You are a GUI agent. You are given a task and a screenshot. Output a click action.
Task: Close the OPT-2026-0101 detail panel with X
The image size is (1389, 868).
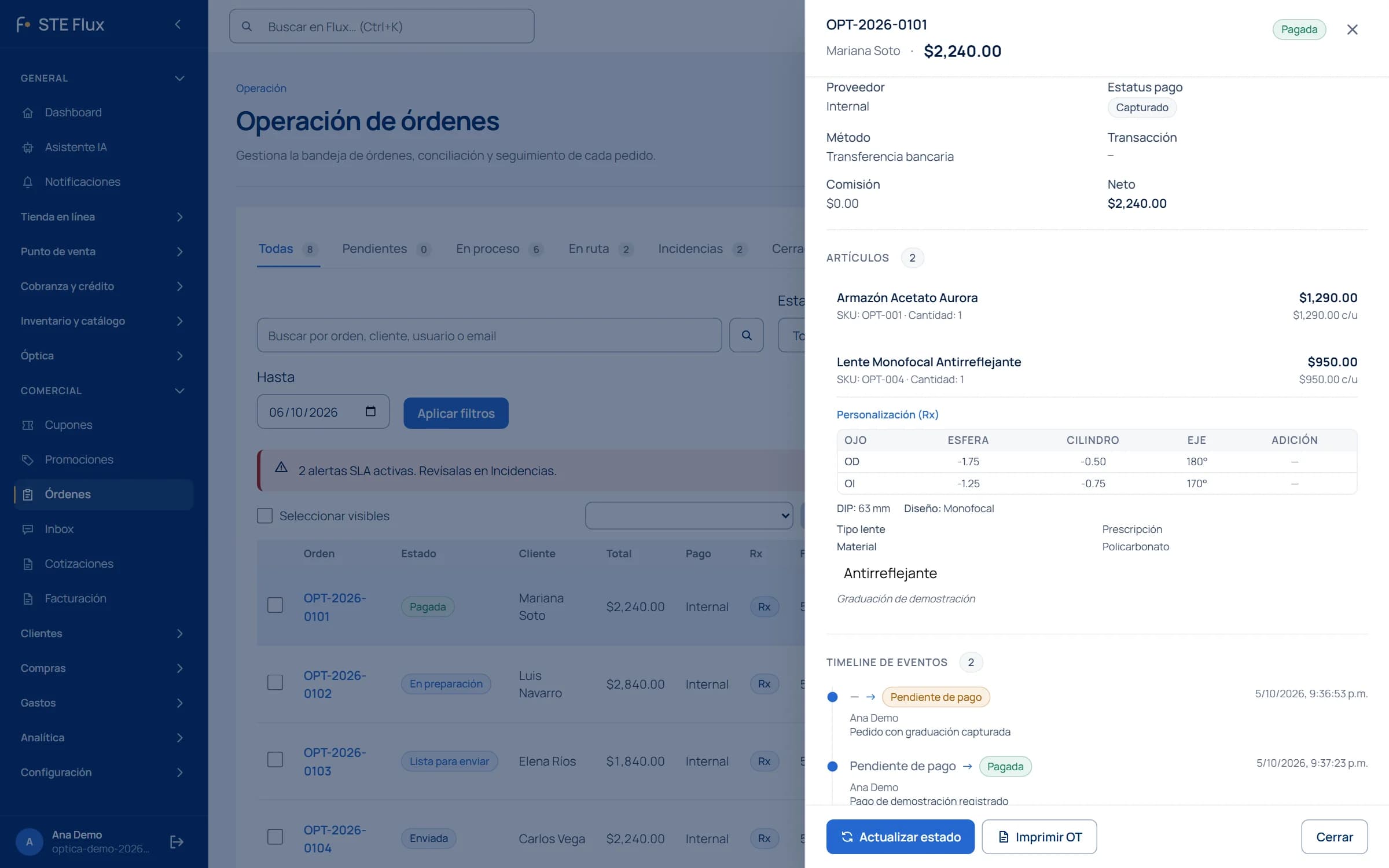[x=1352, y=30]
